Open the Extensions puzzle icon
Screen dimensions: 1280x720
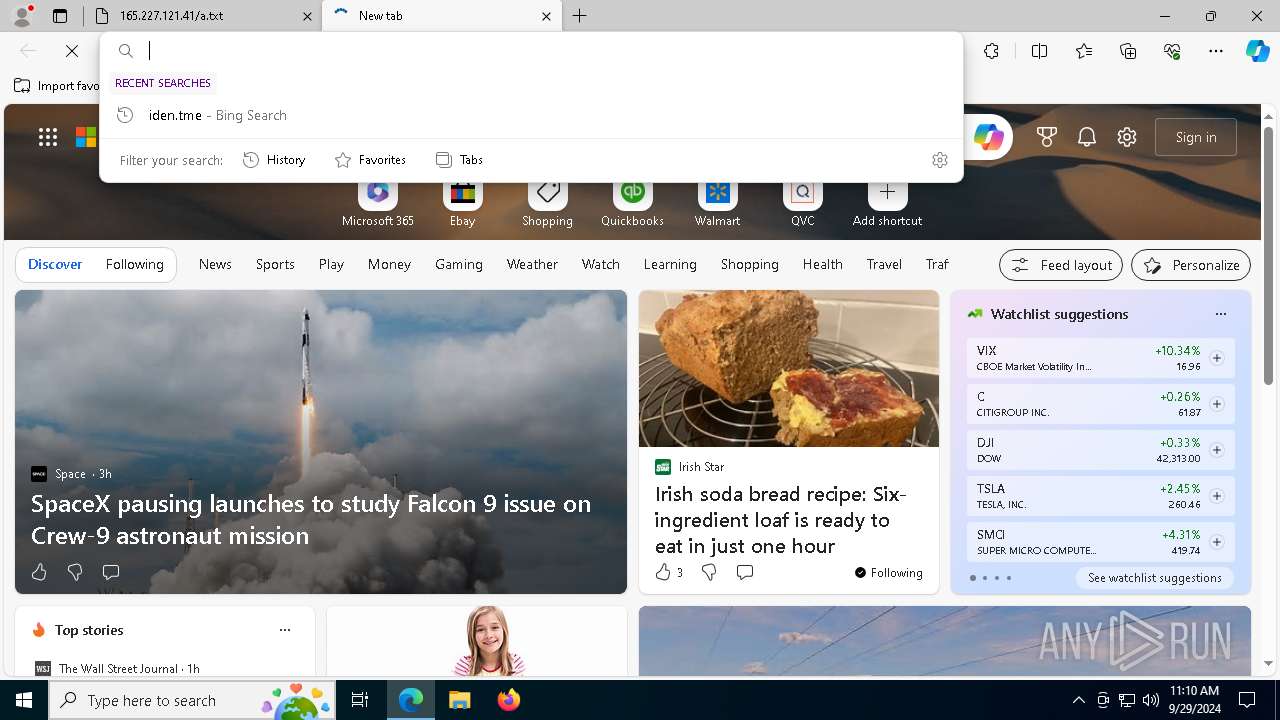(x=991, y=51)
